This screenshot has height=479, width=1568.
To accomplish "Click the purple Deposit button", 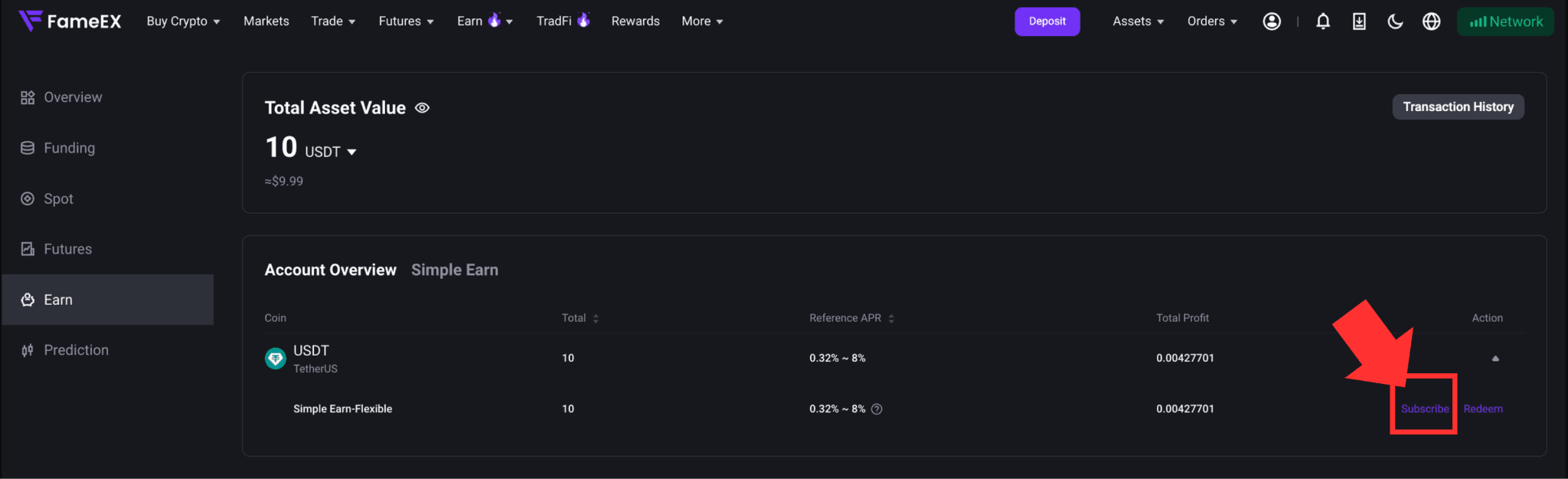I will pyautogui.click(x=1047, y=21).
